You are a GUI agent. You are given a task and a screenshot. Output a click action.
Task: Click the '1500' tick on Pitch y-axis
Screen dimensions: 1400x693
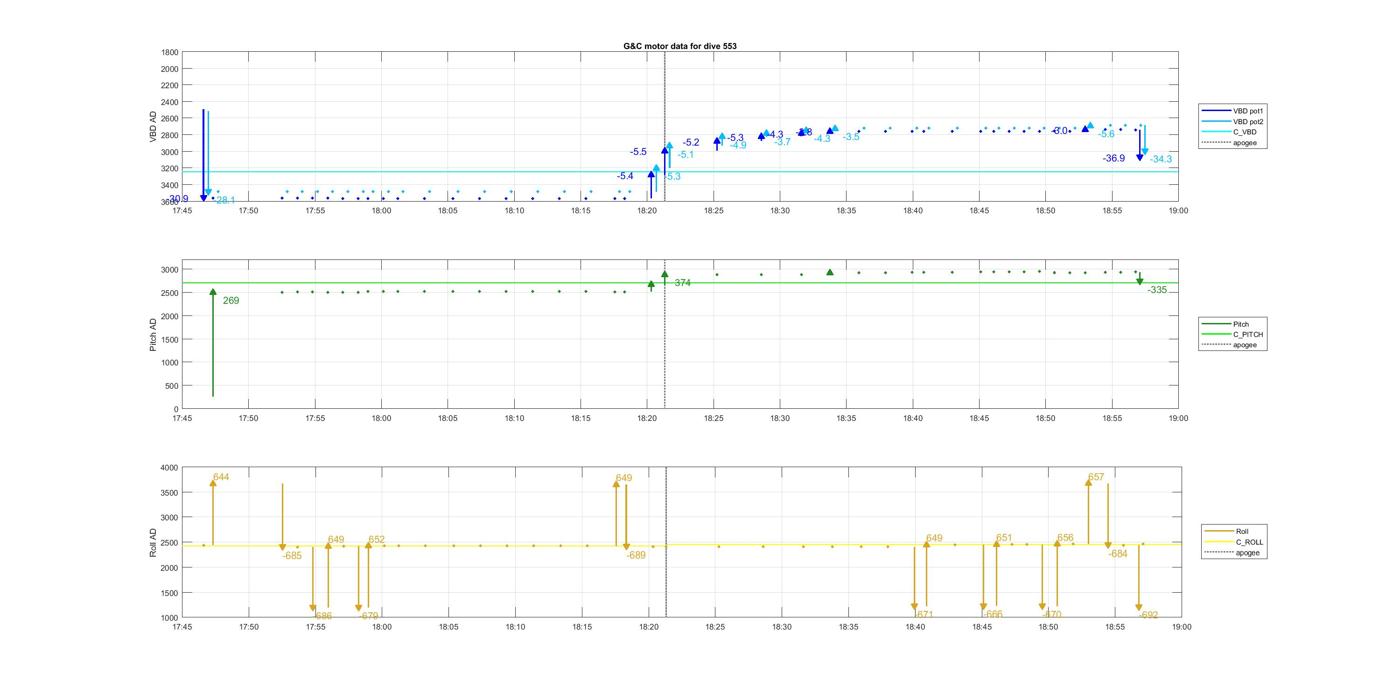(x=170, y=339)
